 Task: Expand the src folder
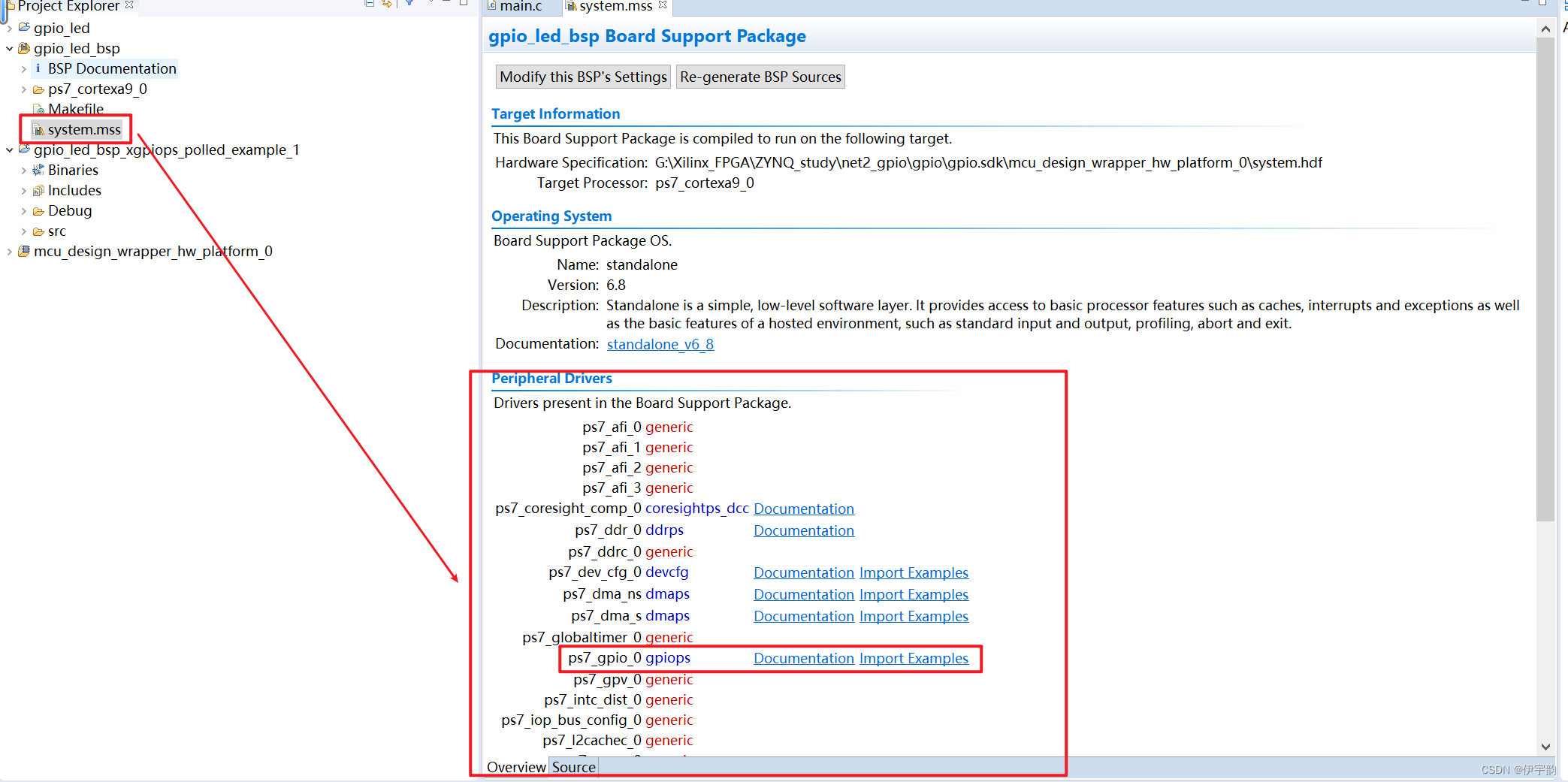click(x=24, y=231)
